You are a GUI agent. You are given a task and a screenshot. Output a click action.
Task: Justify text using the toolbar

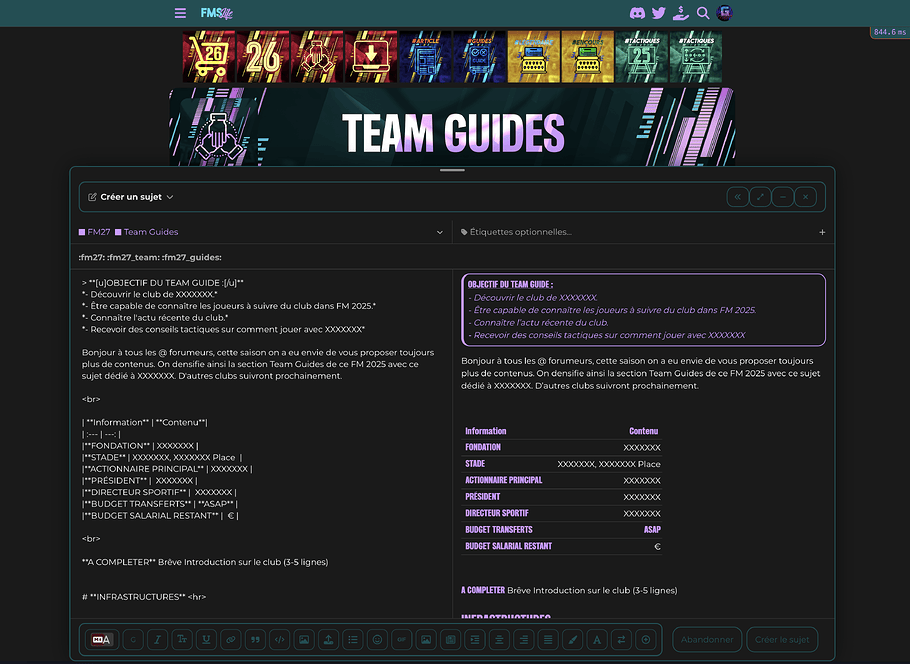point(548,640)
